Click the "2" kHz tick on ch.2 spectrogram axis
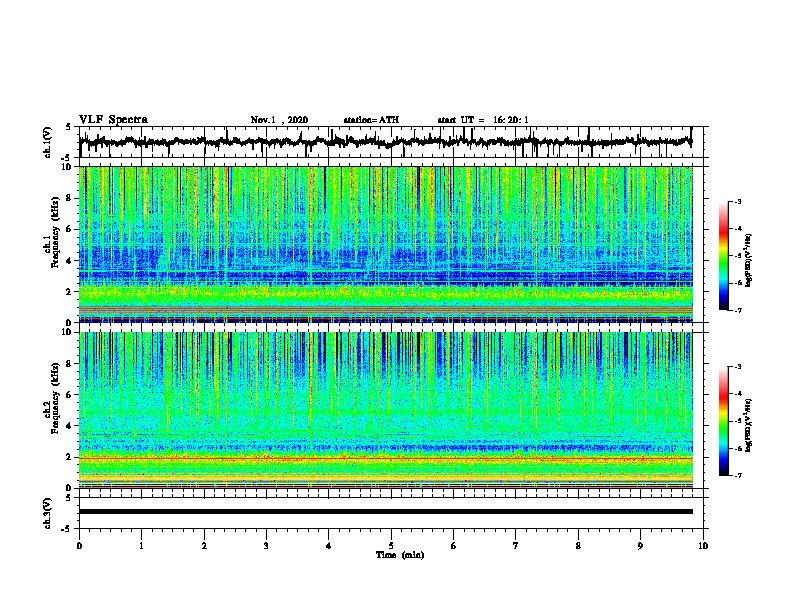 click(69, 457)
